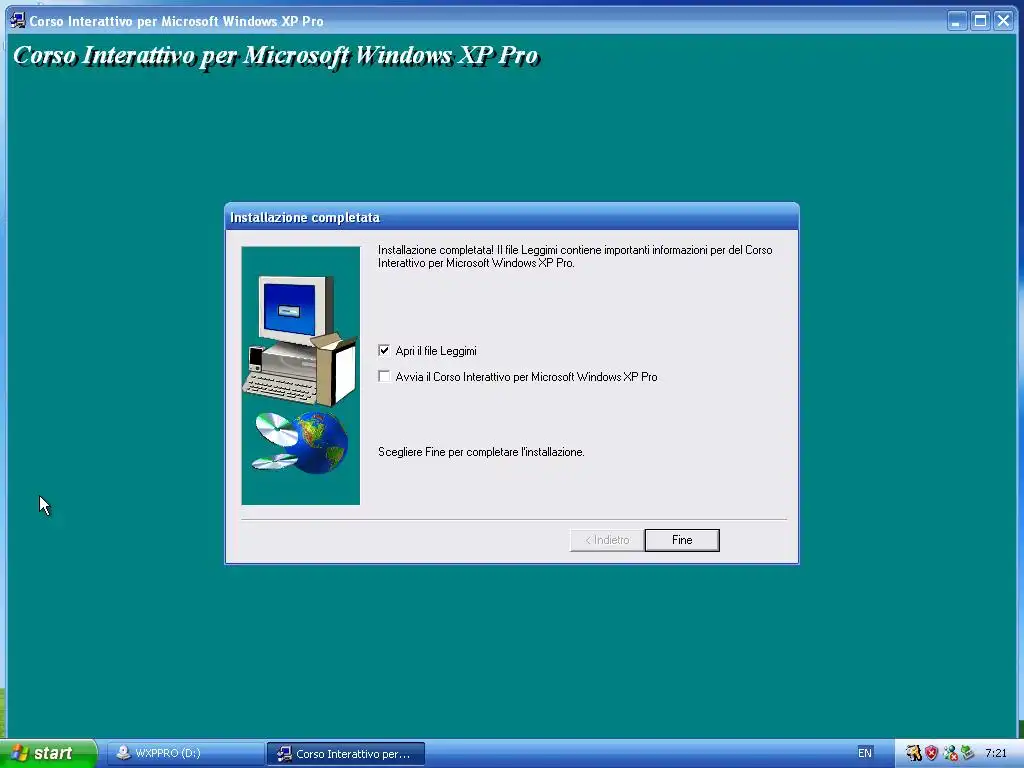The height and width of the screenshot is (768, 1024).
Task: Open the Windows start menu
Action: click(x=48, y=753)
